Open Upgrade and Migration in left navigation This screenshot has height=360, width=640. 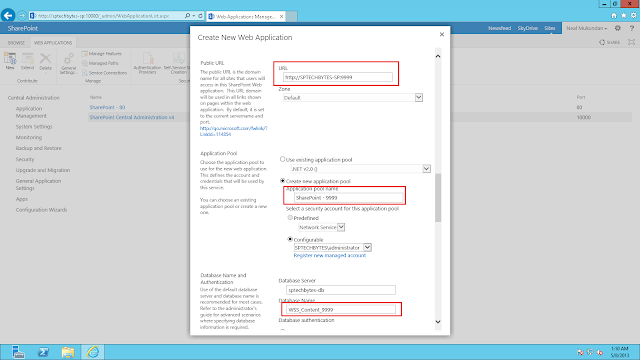[43, 170]
